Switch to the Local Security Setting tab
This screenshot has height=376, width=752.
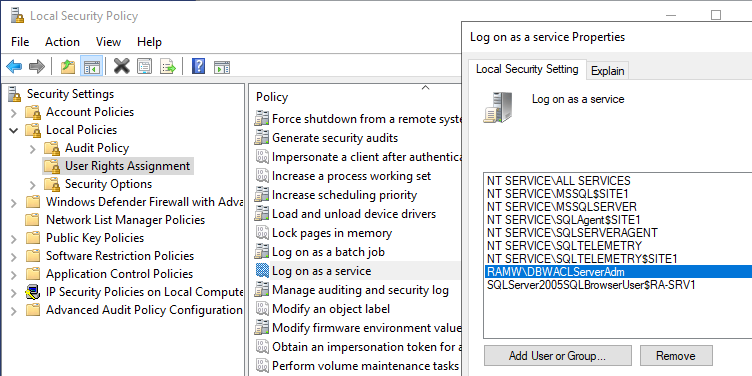pyautogui.click(x=527, y=69)
